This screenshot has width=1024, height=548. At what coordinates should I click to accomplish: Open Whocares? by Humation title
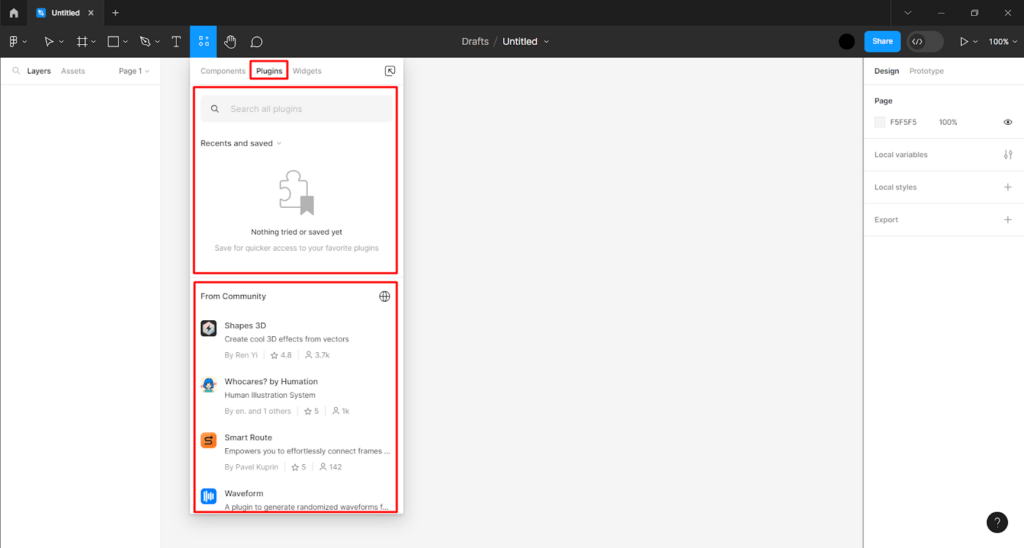click(271, 381)
